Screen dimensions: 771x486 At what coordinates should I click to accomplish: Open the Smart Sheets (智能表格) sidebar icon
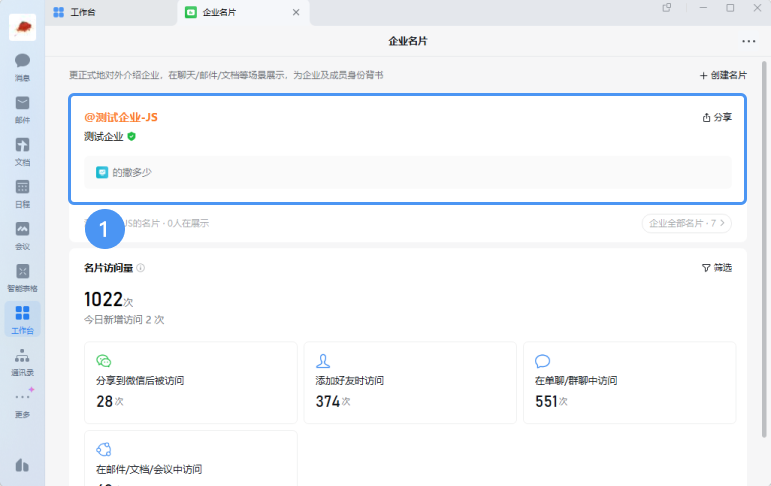coord(22,277)
